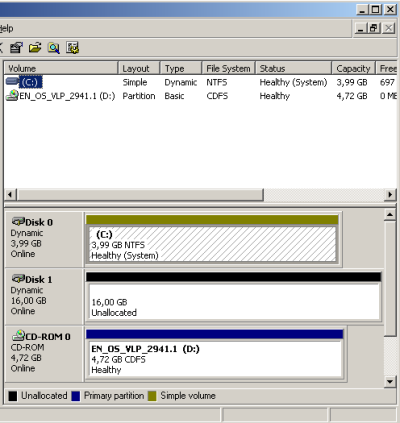Select the 16,00 GB Unallocated region

click(233, 301)
